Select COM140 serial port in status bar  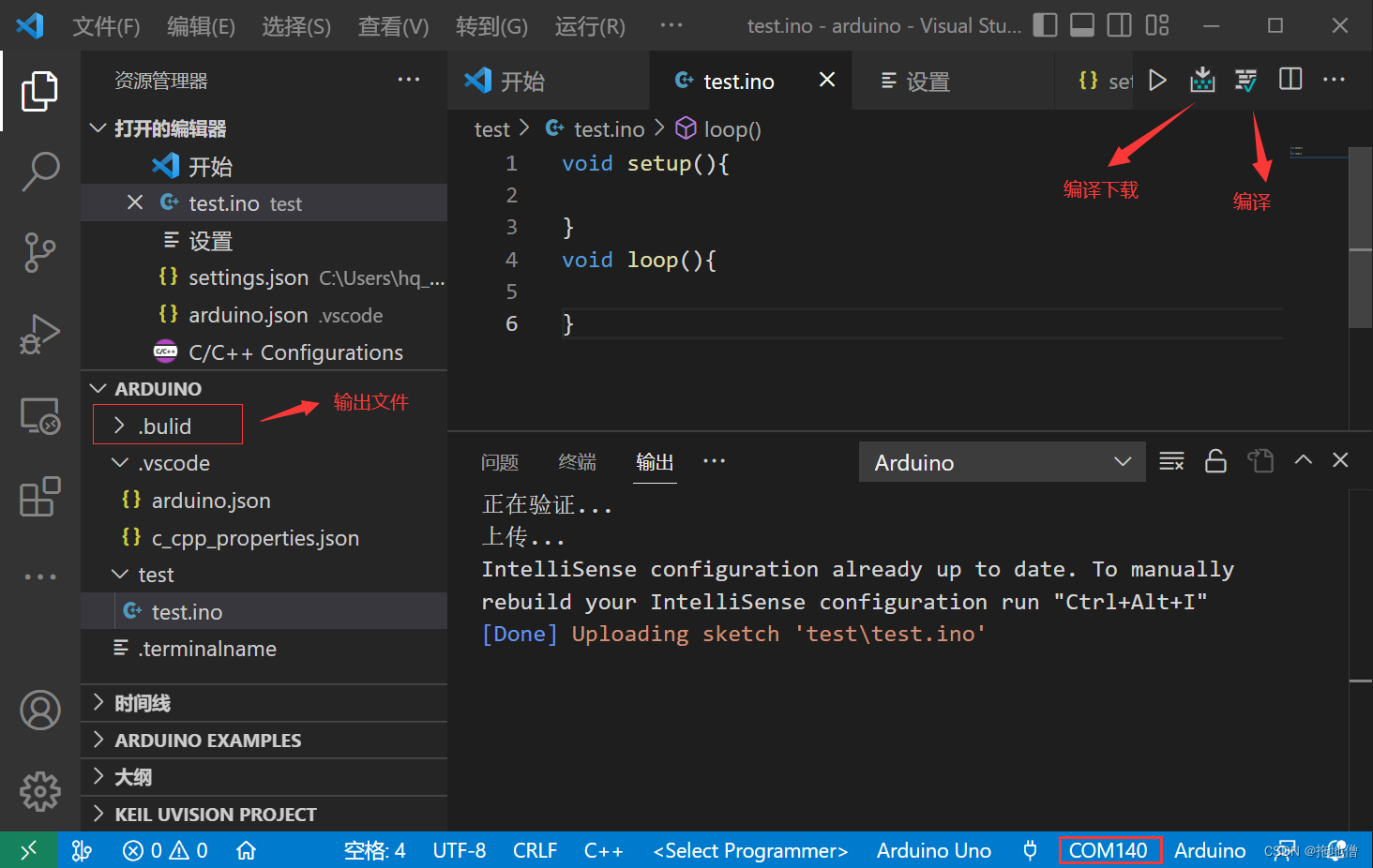point(1109,850)
